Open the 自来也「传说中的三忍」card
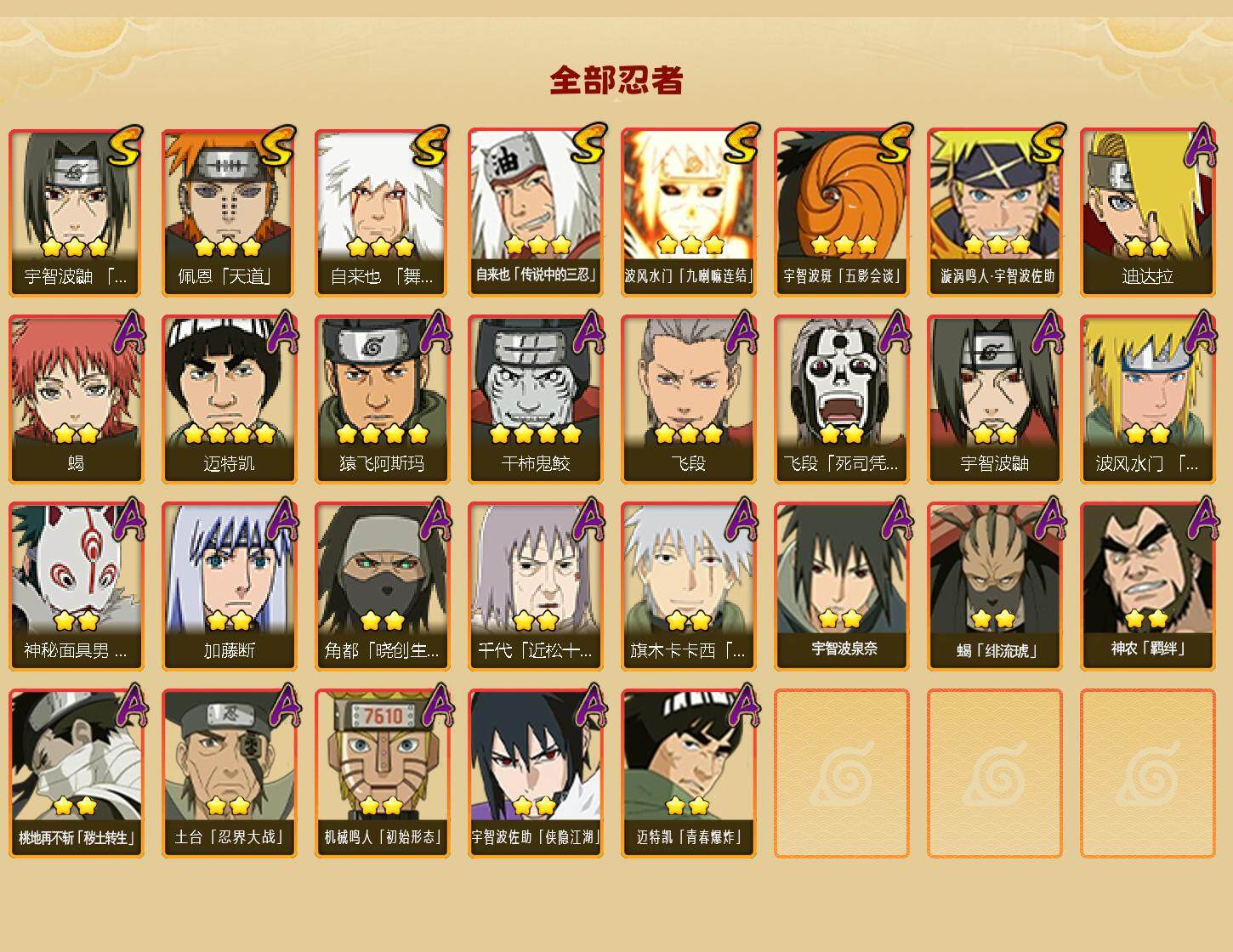 pyautogui.click(x=535, y=212)
